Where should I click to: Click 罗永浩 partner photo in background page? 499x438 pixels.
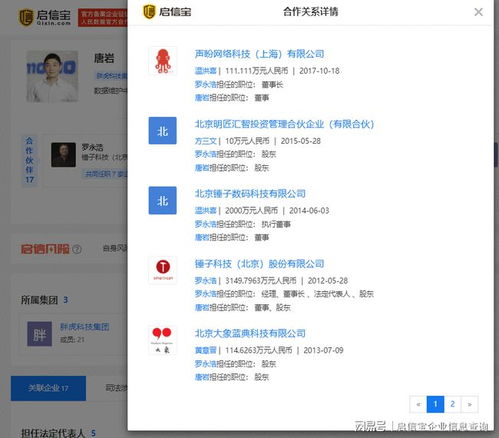pos(63,155)
